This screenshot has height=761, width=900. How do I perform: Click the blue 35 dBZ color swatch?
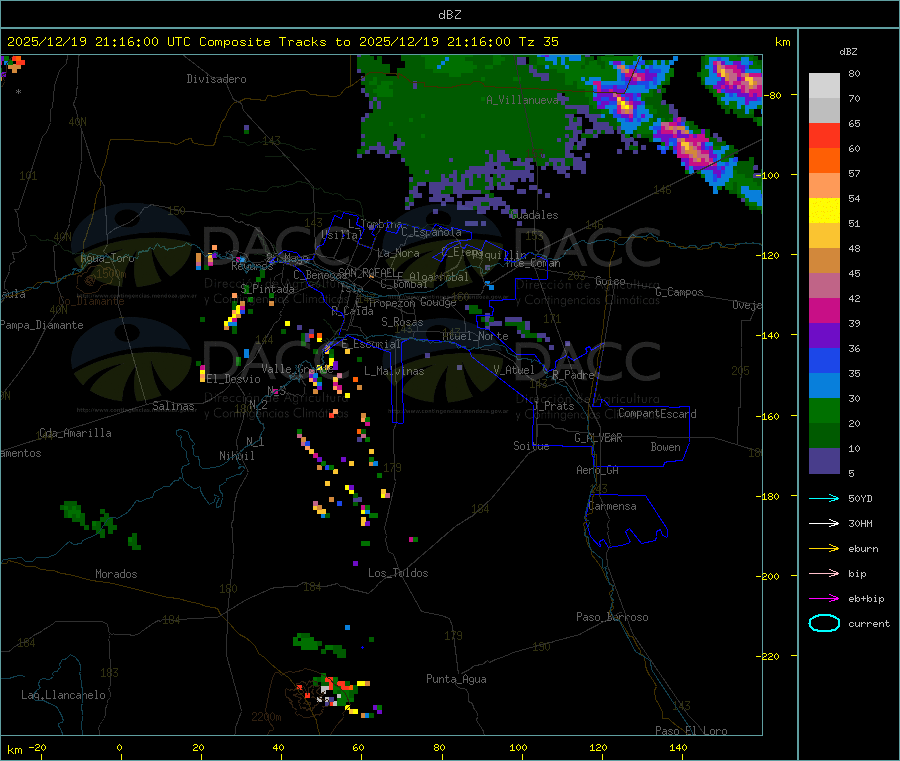[x=824, y=361]
